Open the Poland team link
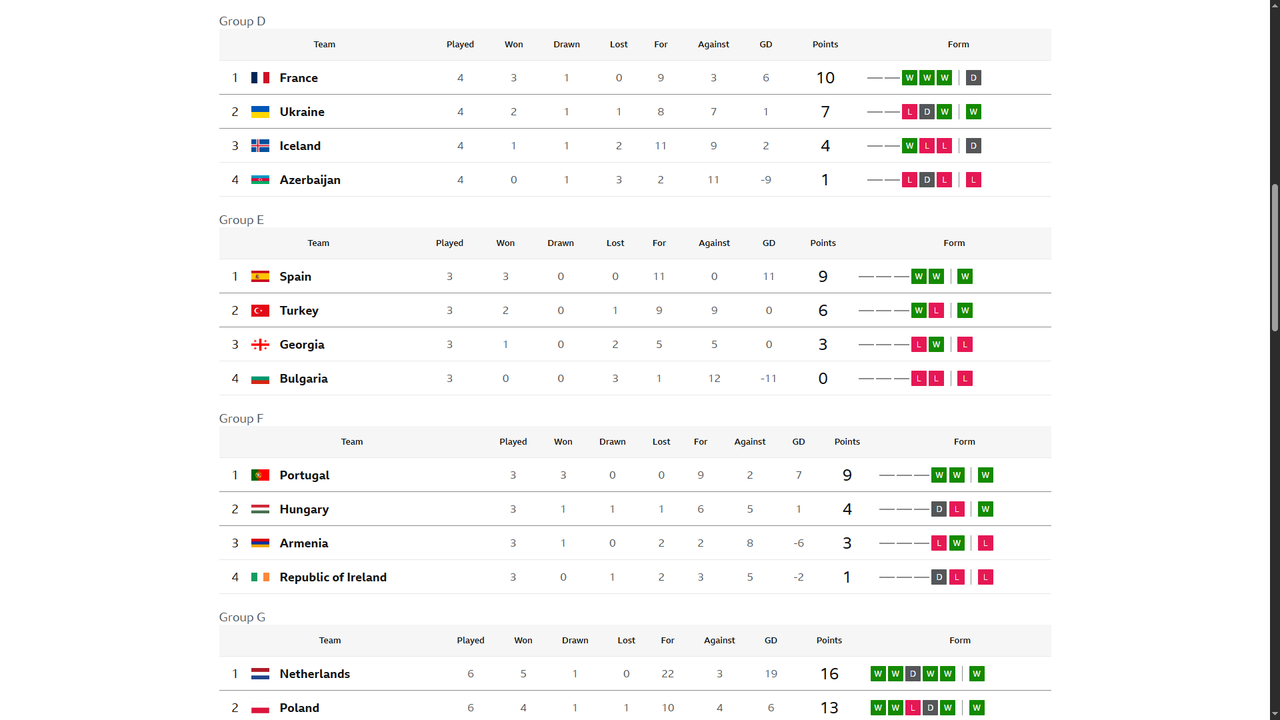The image size is (1280, 720). coord(300,709)
